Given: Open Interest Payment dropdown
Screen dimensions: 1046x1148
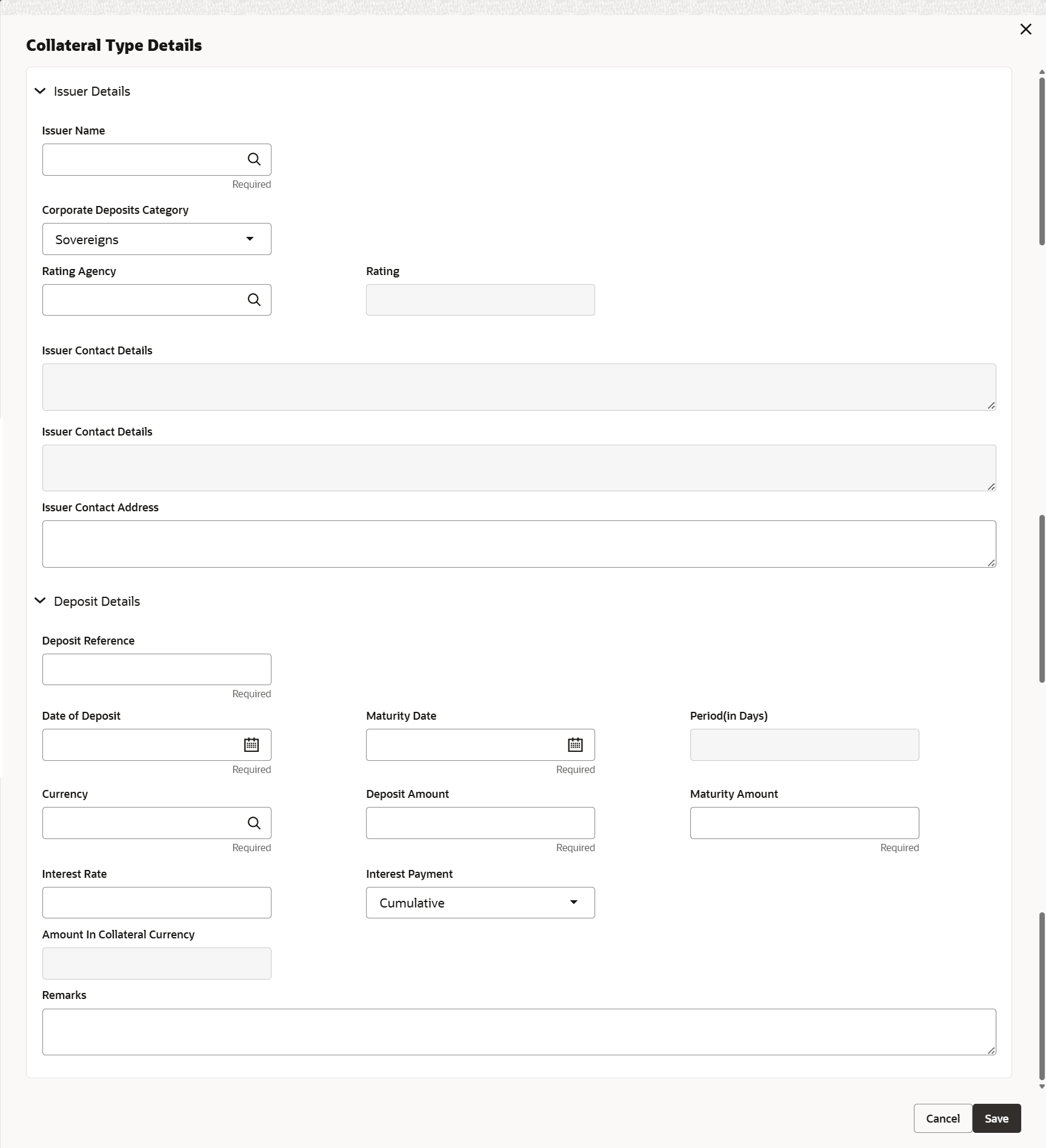Looking at the screenshot, I should pos(481,903).
